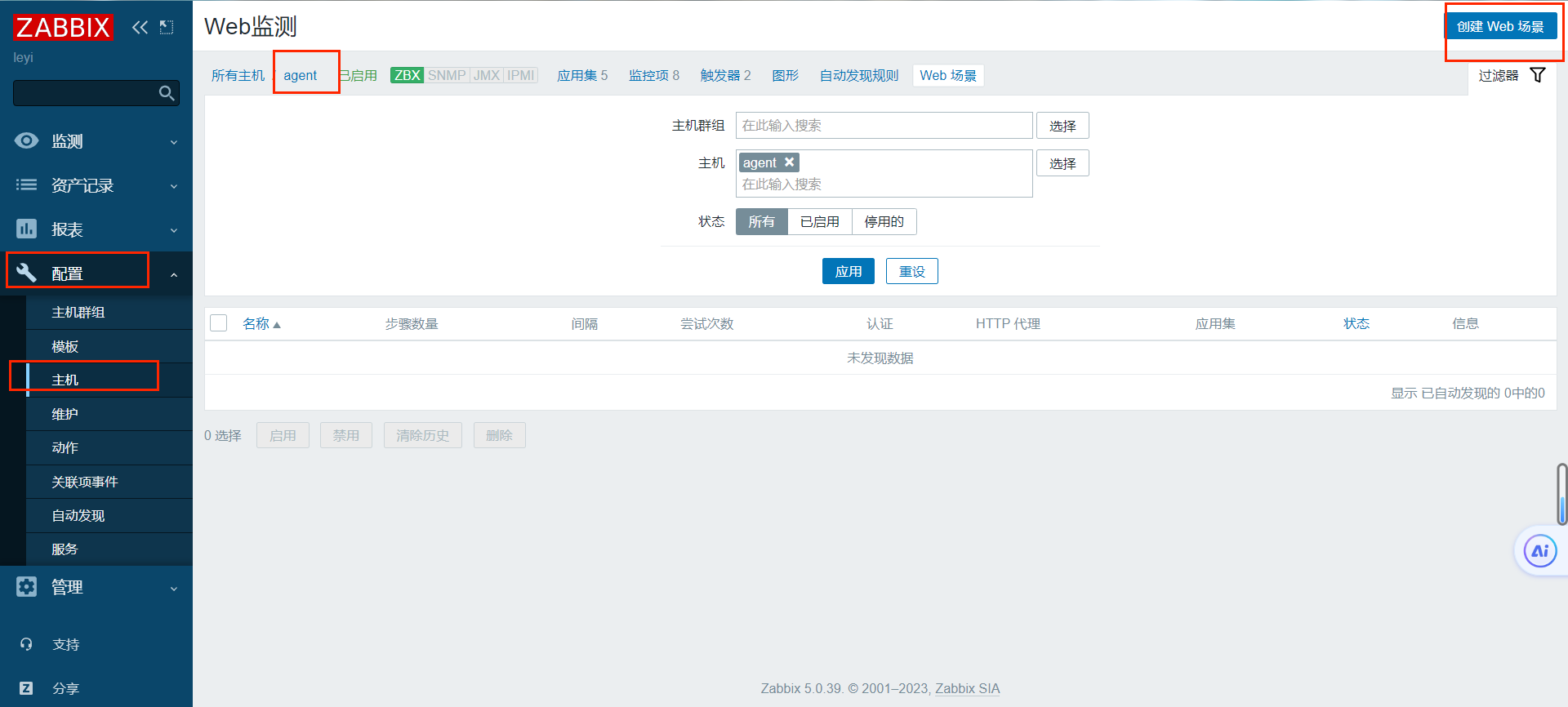Switch to Web 场景 tab
The width and height of the screenshot is (1568, 707).
(948, 75)
